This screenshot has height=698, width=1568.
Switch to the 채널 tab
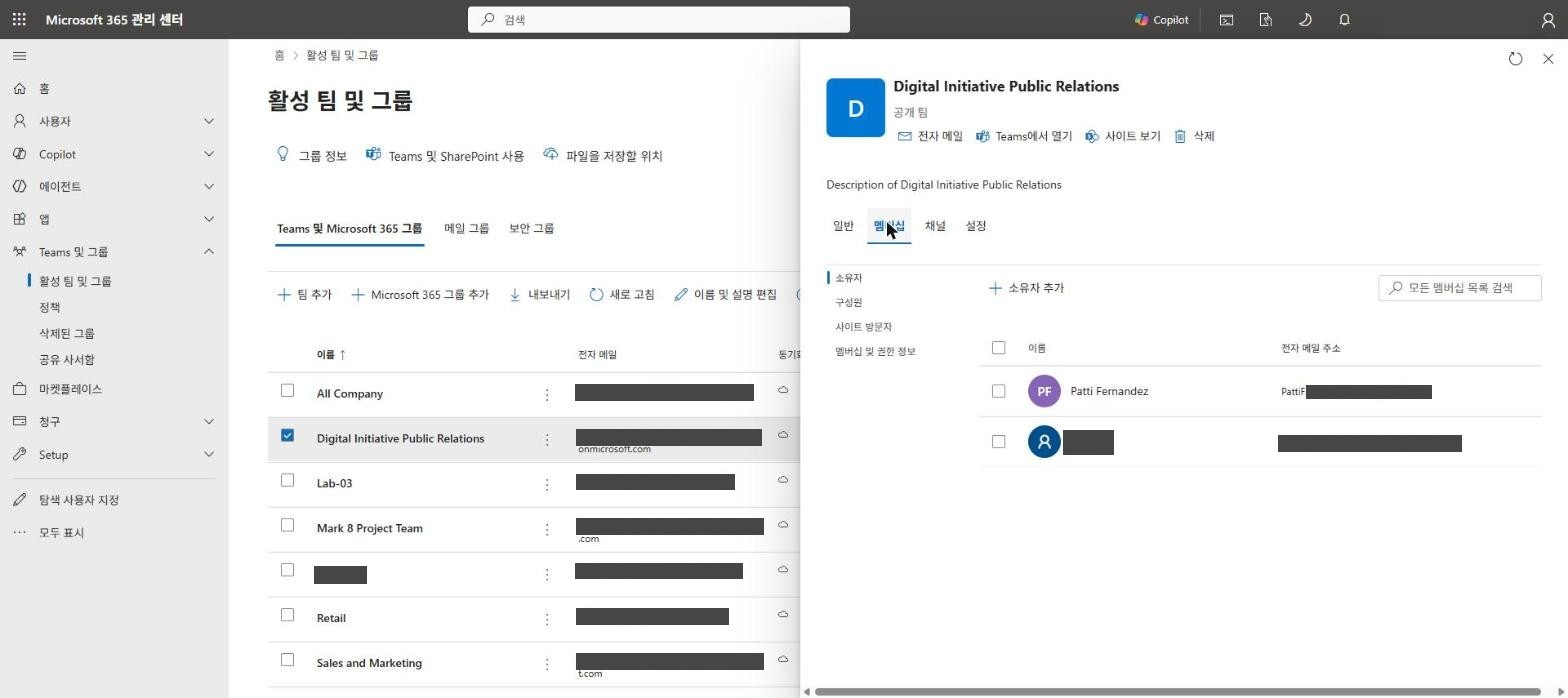click(x=935, y=226)
